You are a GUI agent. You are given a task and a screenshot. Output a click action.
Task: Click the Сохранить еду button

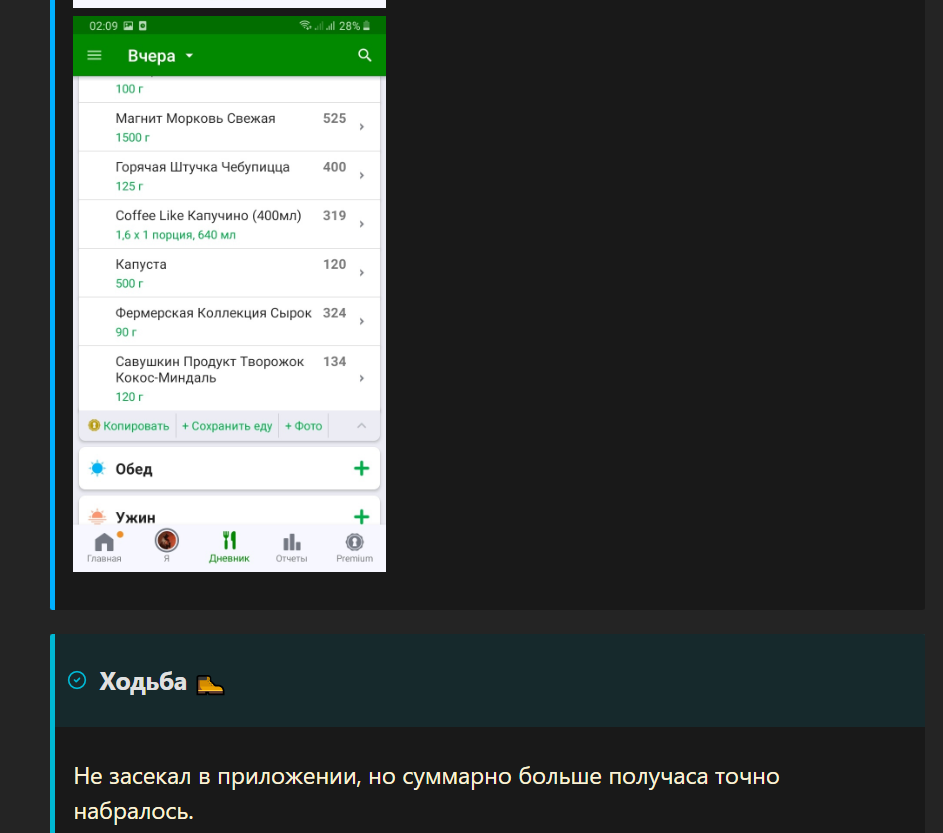227,426
